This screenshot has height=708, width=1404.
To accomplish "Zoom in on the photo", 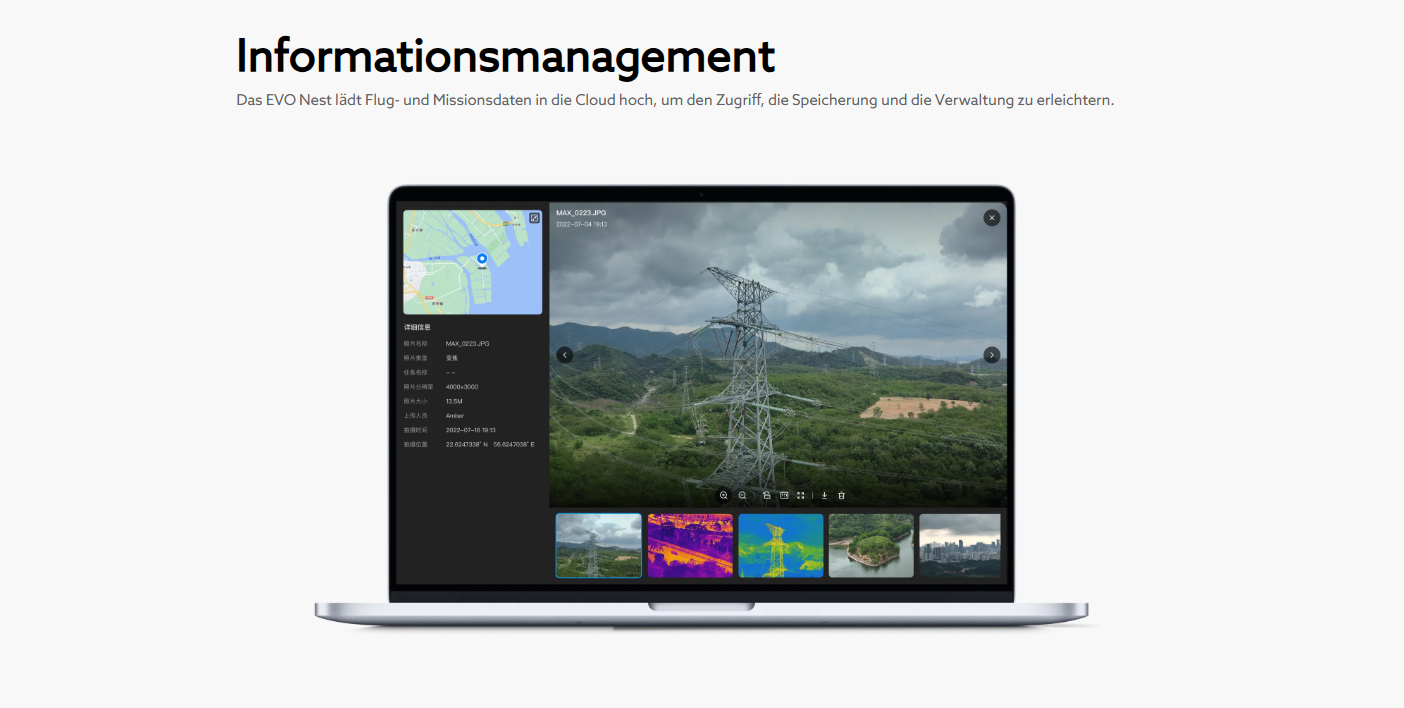I will (x=724, y=495).
